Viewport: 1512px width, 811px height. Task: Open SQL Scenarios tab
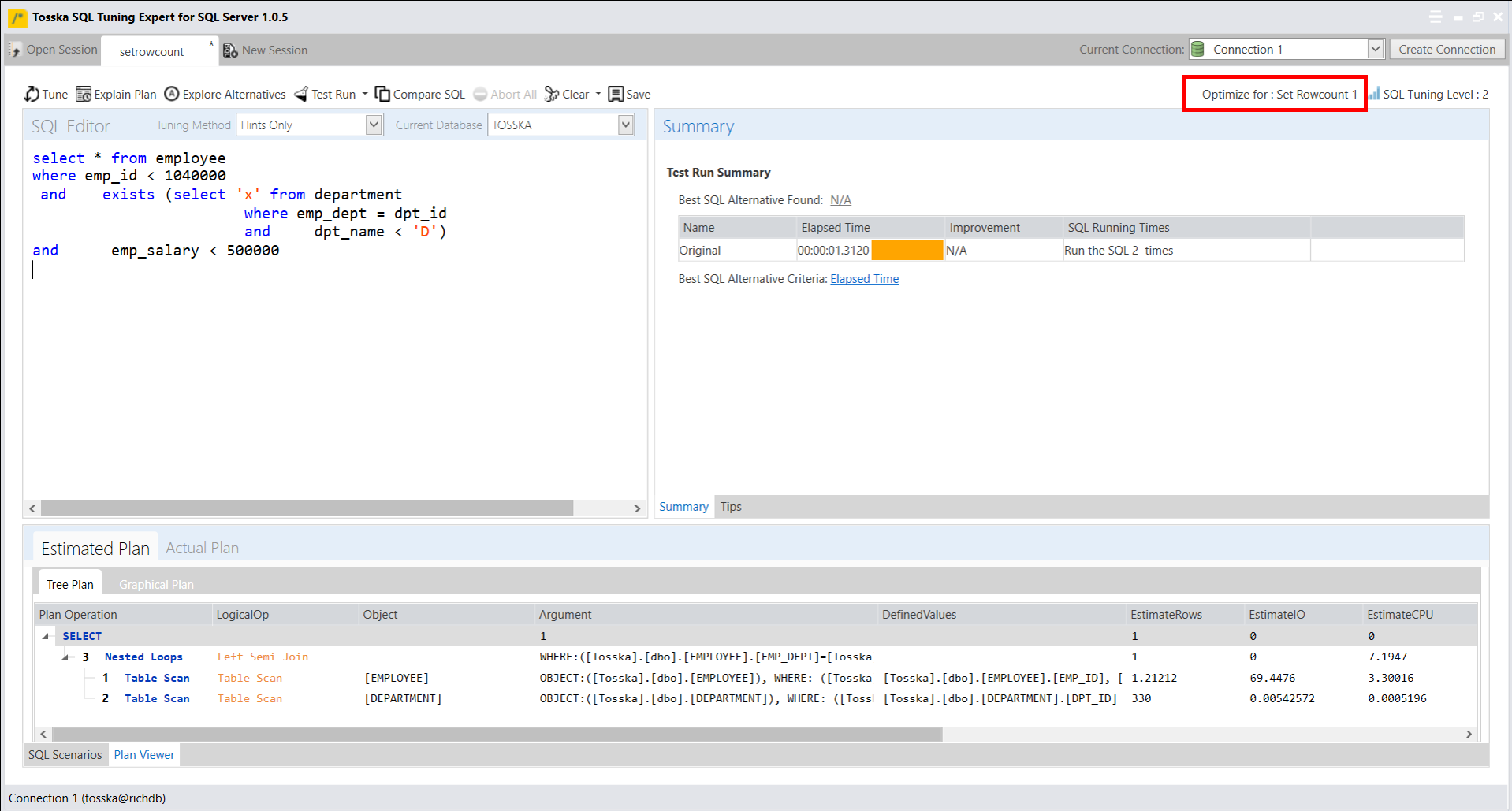pos(65,754)
